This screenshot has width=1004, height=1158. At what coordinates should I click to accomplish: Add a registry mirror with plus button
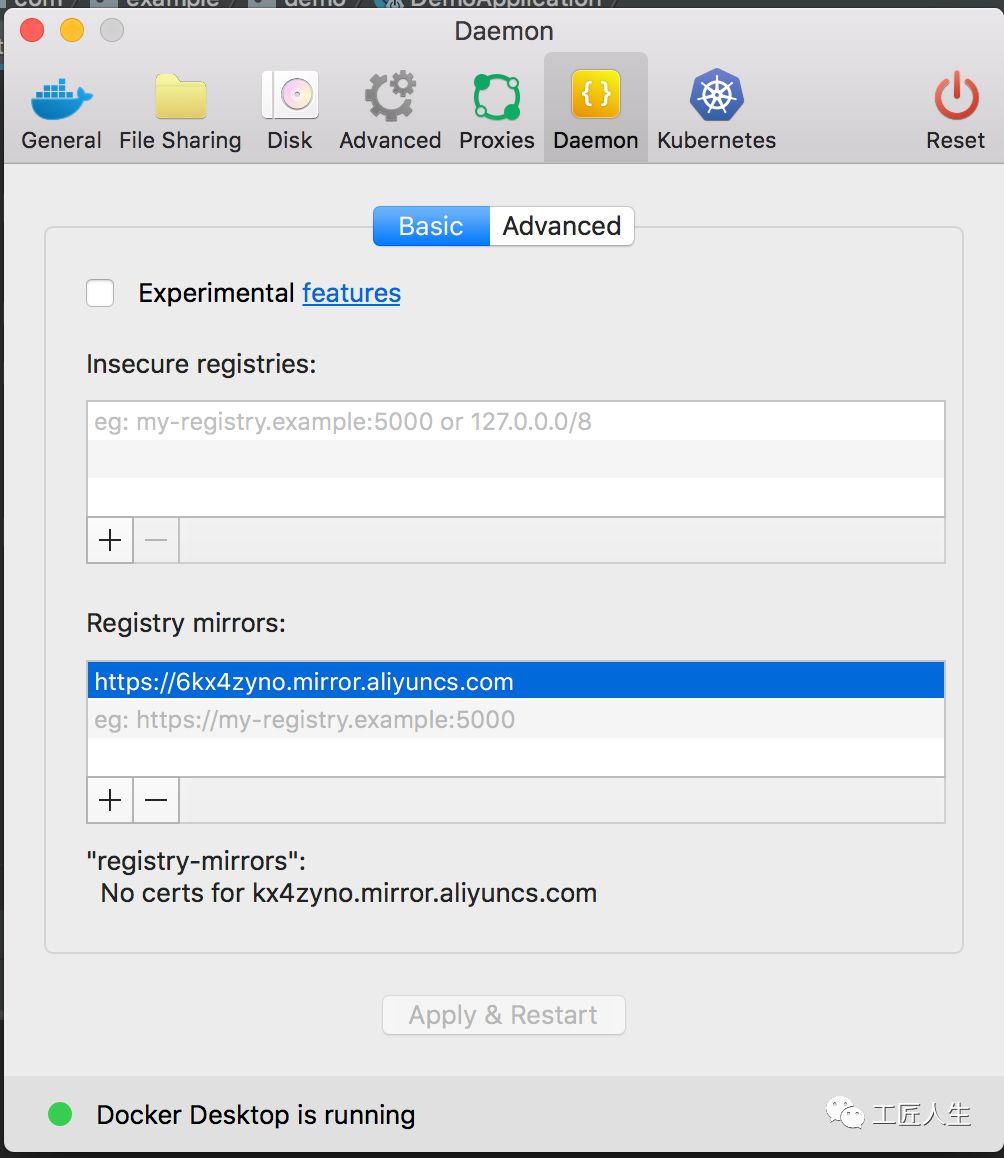(110, 800)
